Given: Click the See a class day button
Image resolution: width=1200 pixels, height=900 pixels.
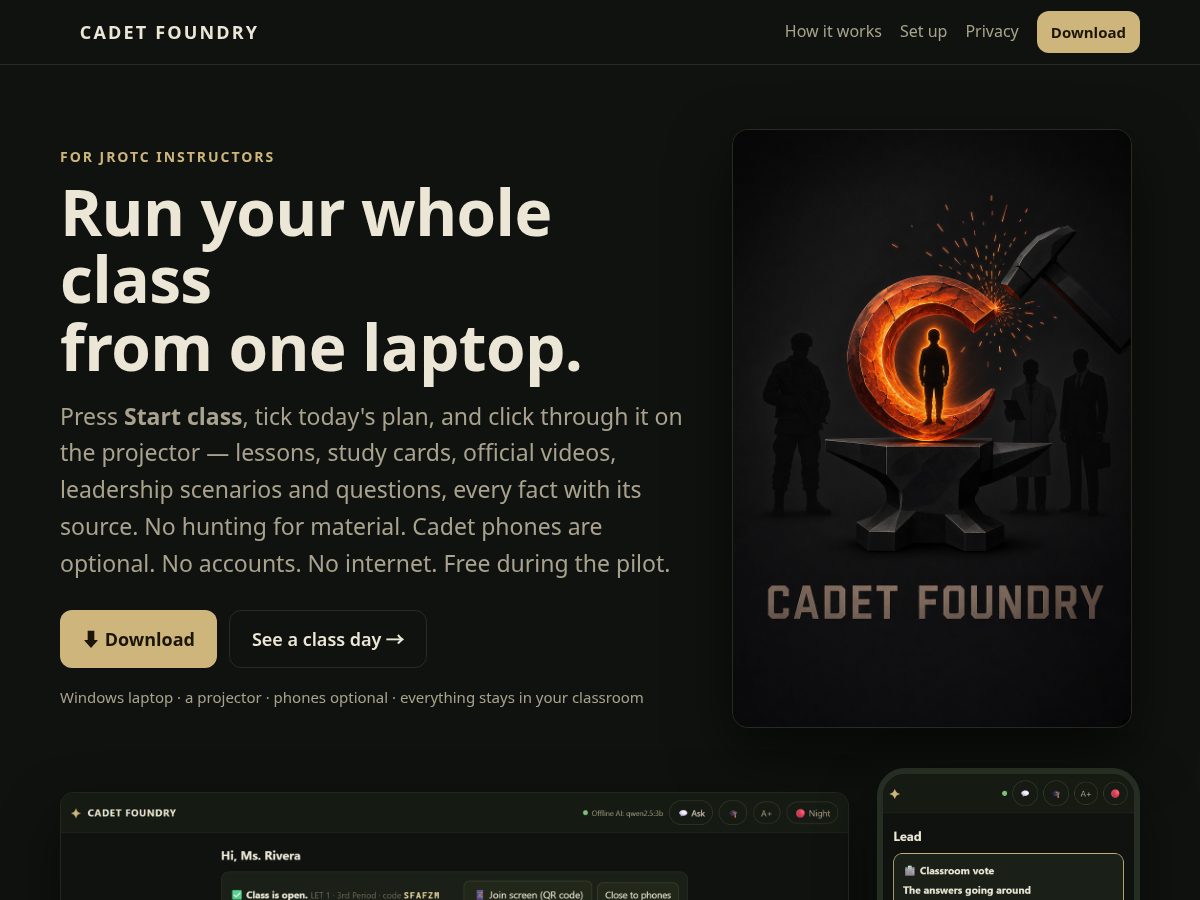Looking at the screenshot, I should tap(328, 639).
